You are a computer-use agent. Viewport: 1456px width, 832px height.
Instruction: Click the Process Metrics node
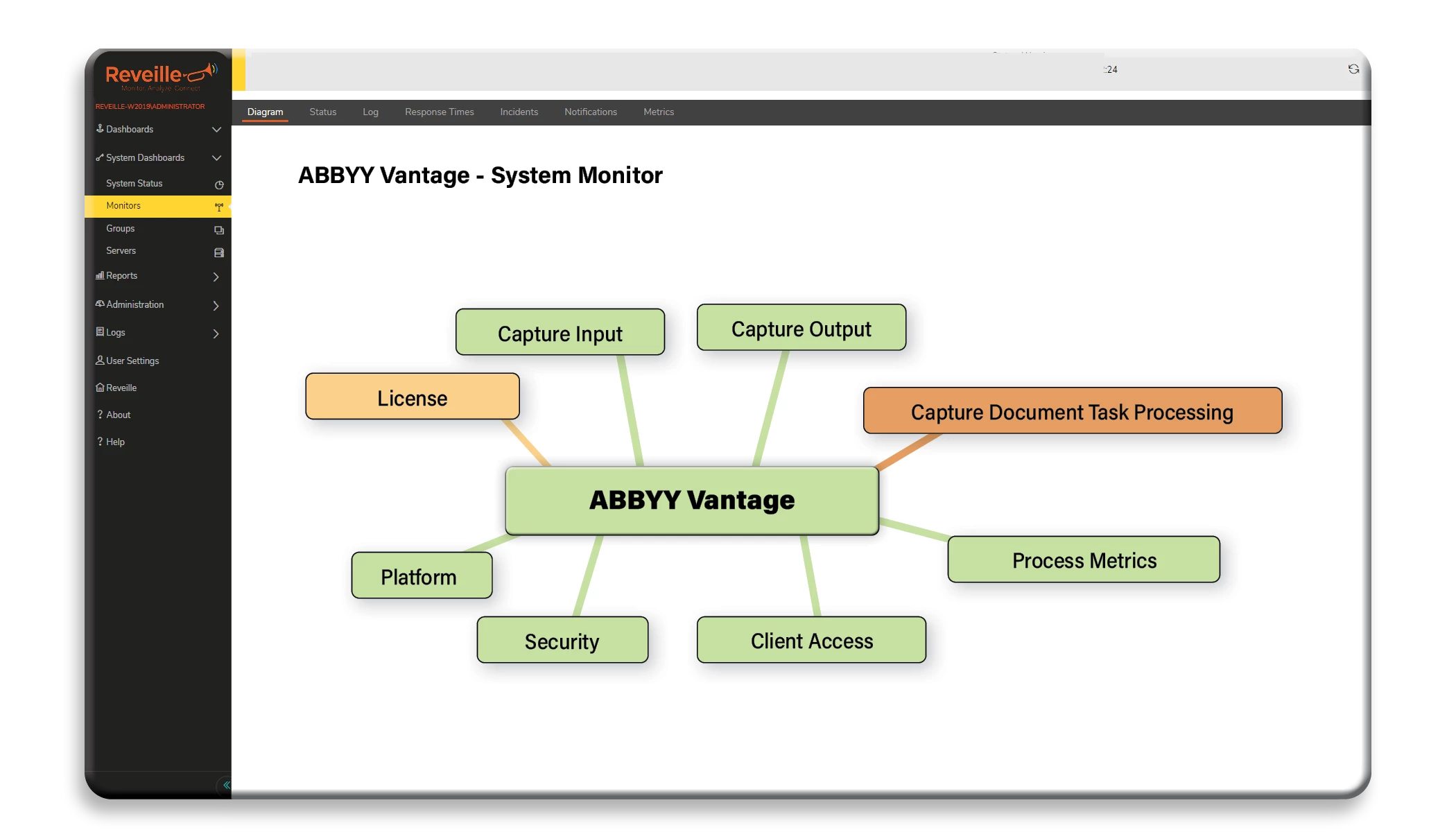1084,560
